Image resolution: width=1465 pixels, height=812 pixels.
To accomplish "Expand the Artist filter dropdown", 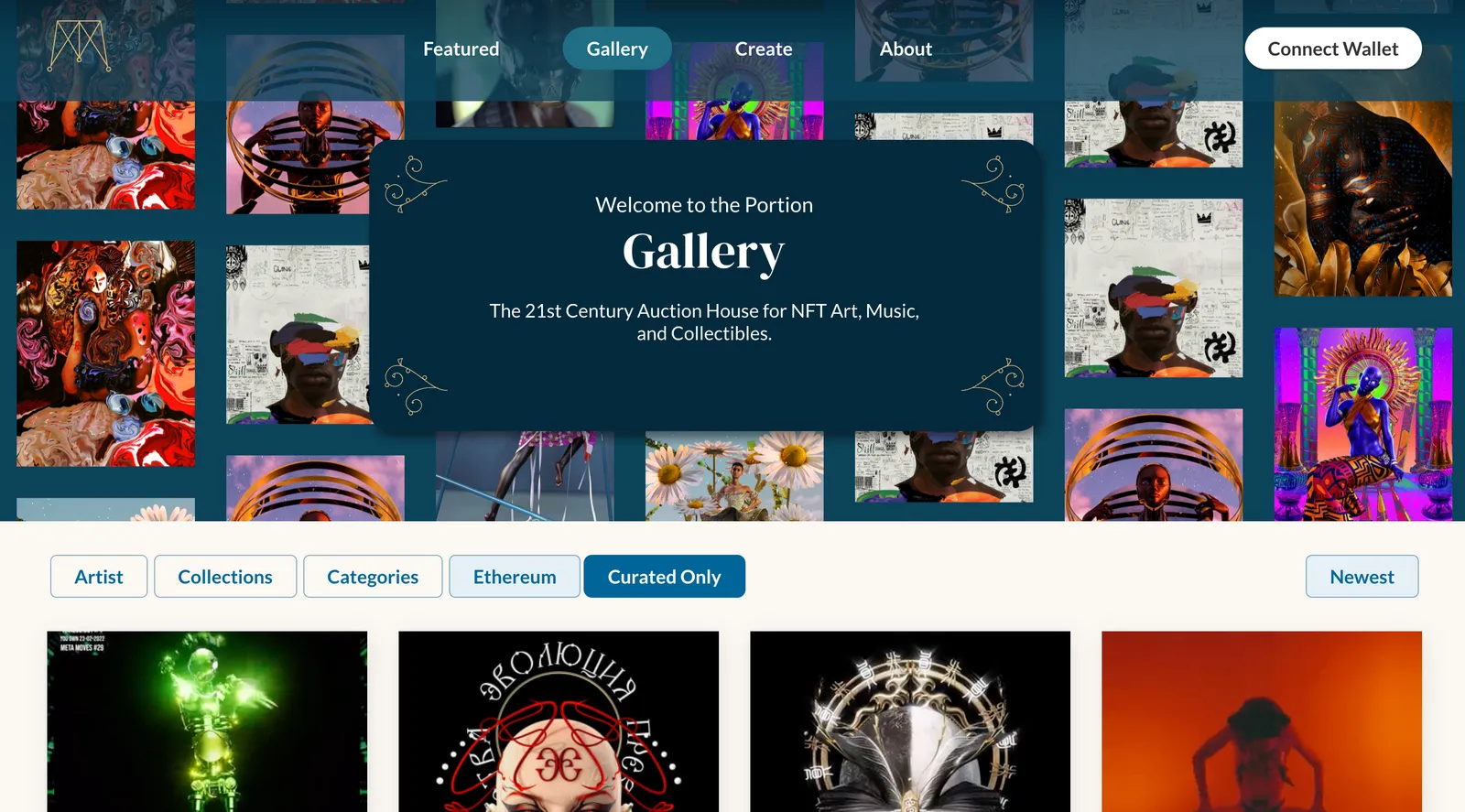I will [x=99, y=577].
